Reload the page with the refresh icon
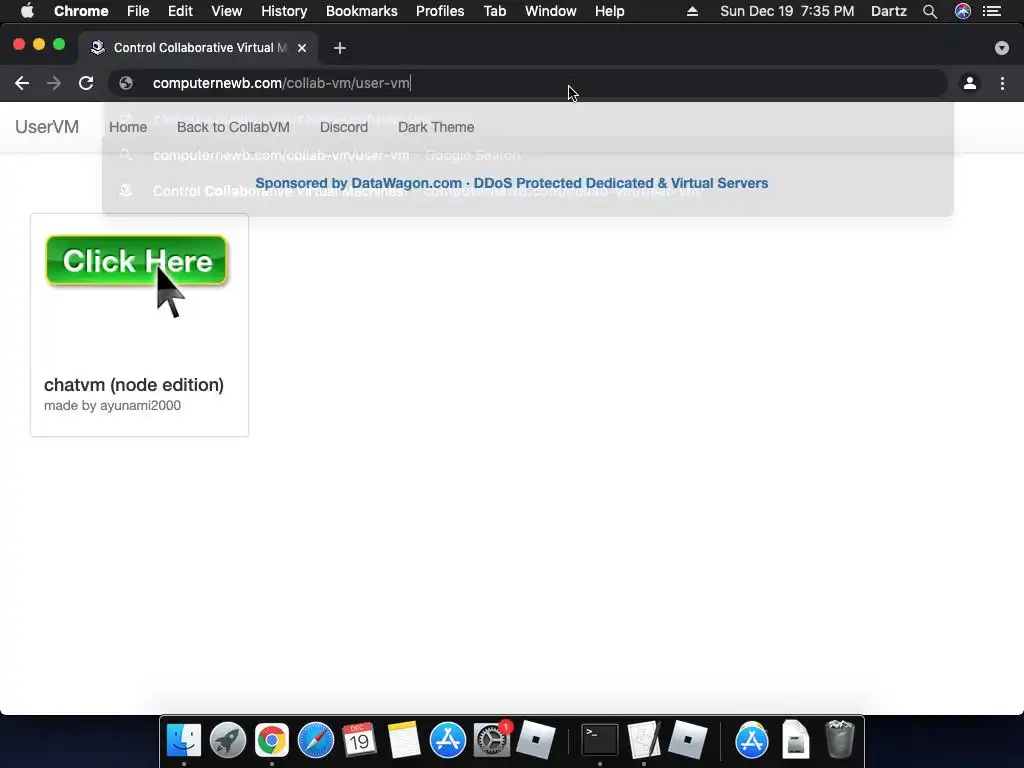The image size is (1024, 768). pyautogui.click(x=86, y=83)
